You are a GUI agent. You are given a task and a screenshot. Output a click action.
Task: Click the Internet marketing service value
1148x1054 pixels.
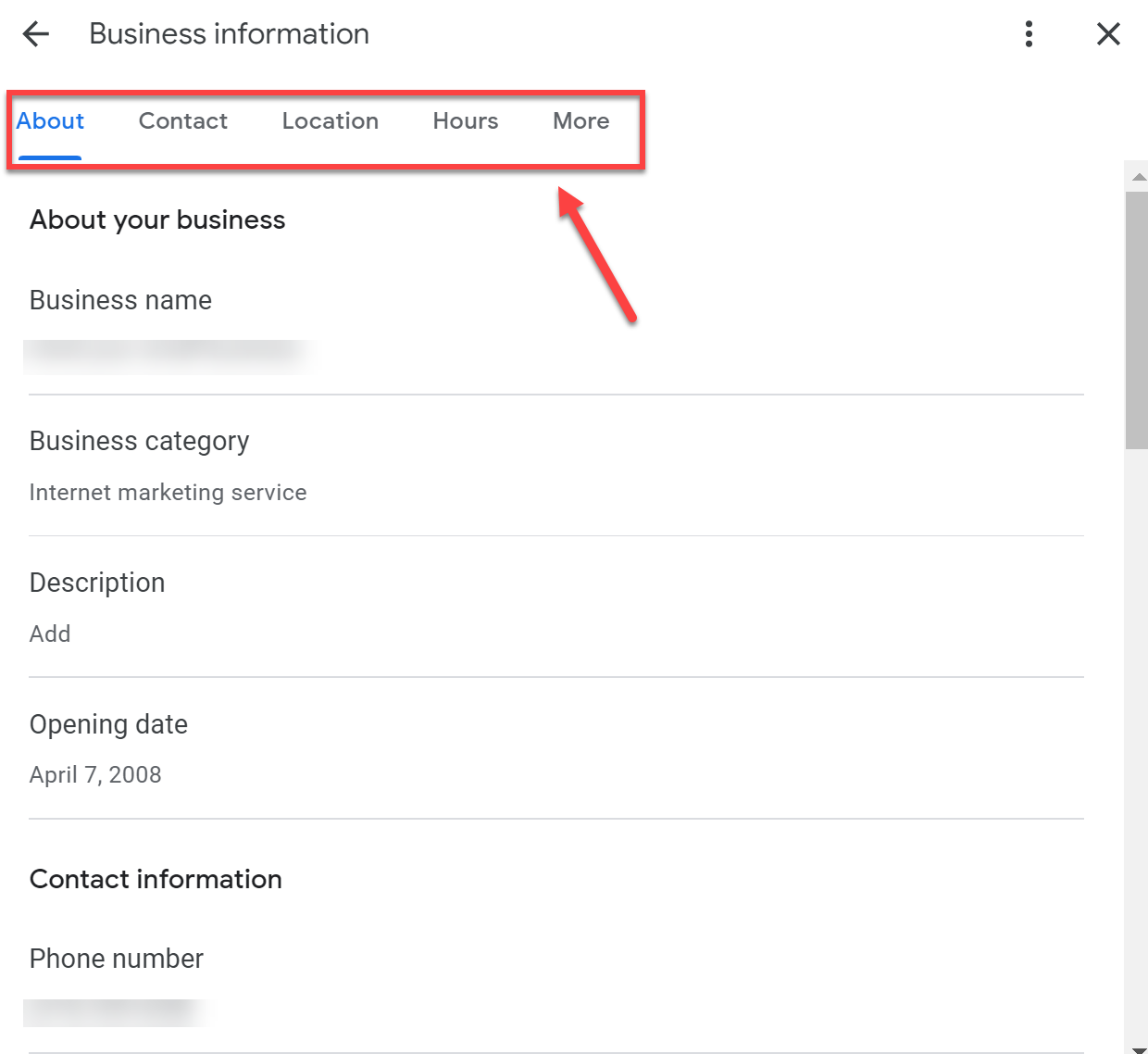coord(168,493)
